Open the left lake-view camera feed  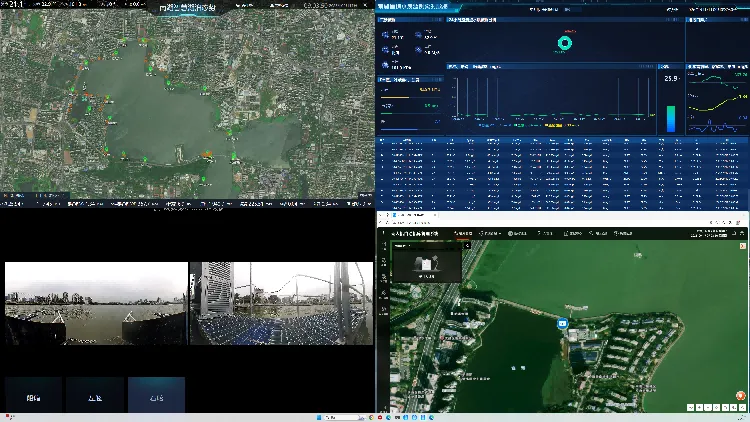tap(96, 303)
